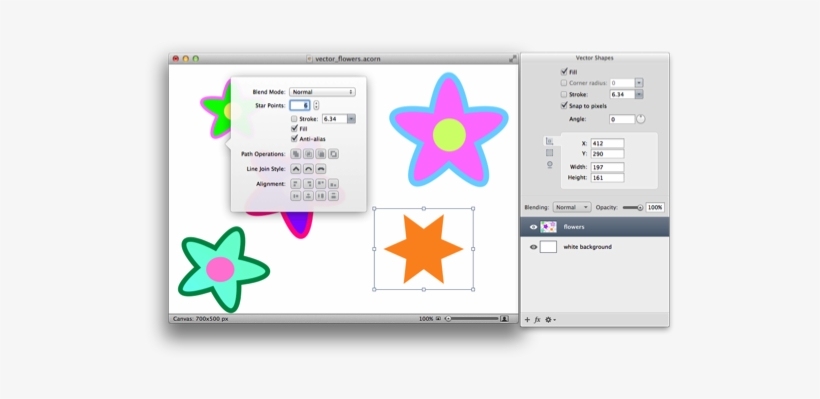Click the third Path Operations icon
The image size is (820, 399).
tap(321, 154)
